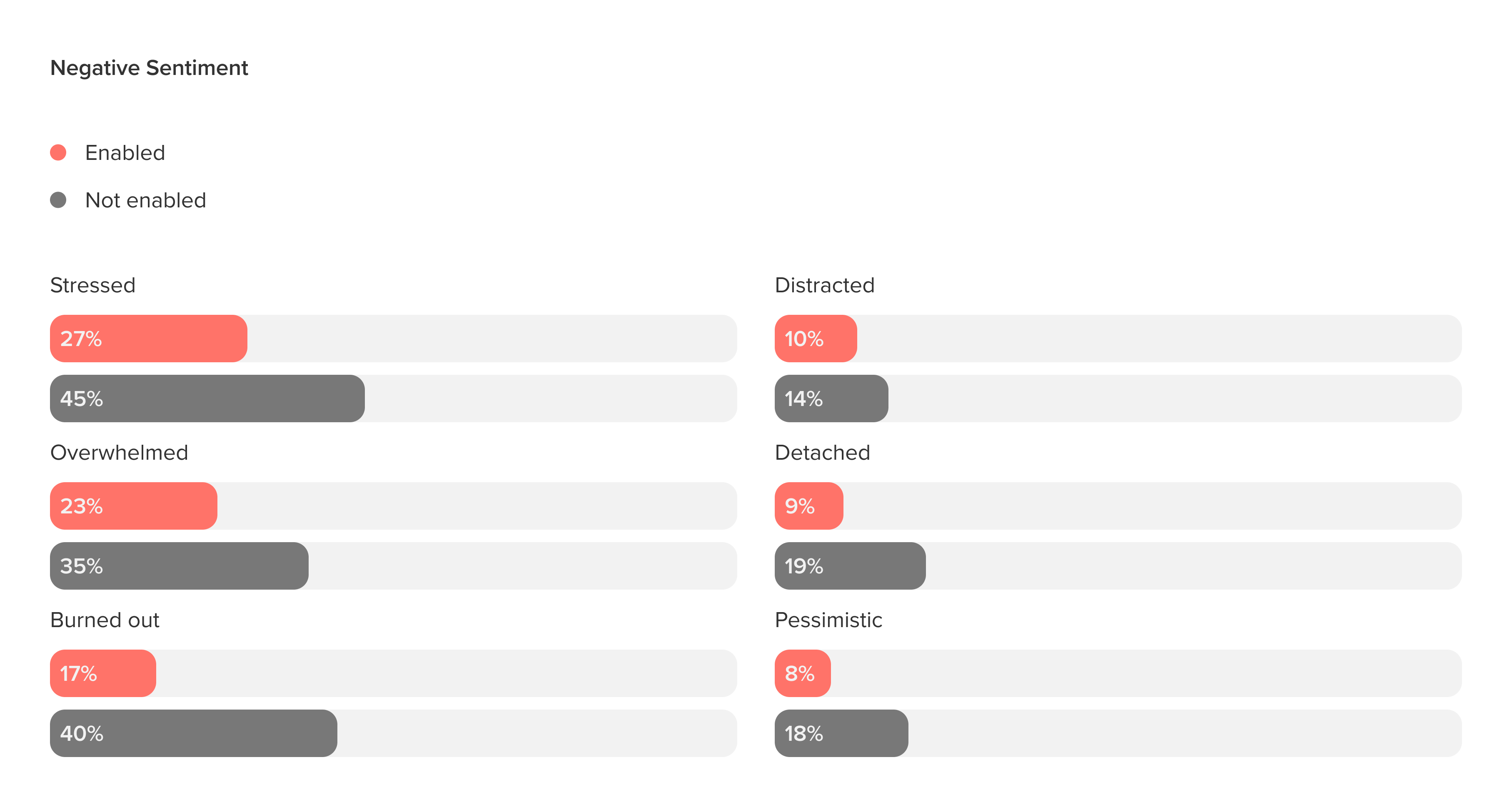Select the Not enabled legend label
Screen dimensions: 1512x807
[145, 200]
